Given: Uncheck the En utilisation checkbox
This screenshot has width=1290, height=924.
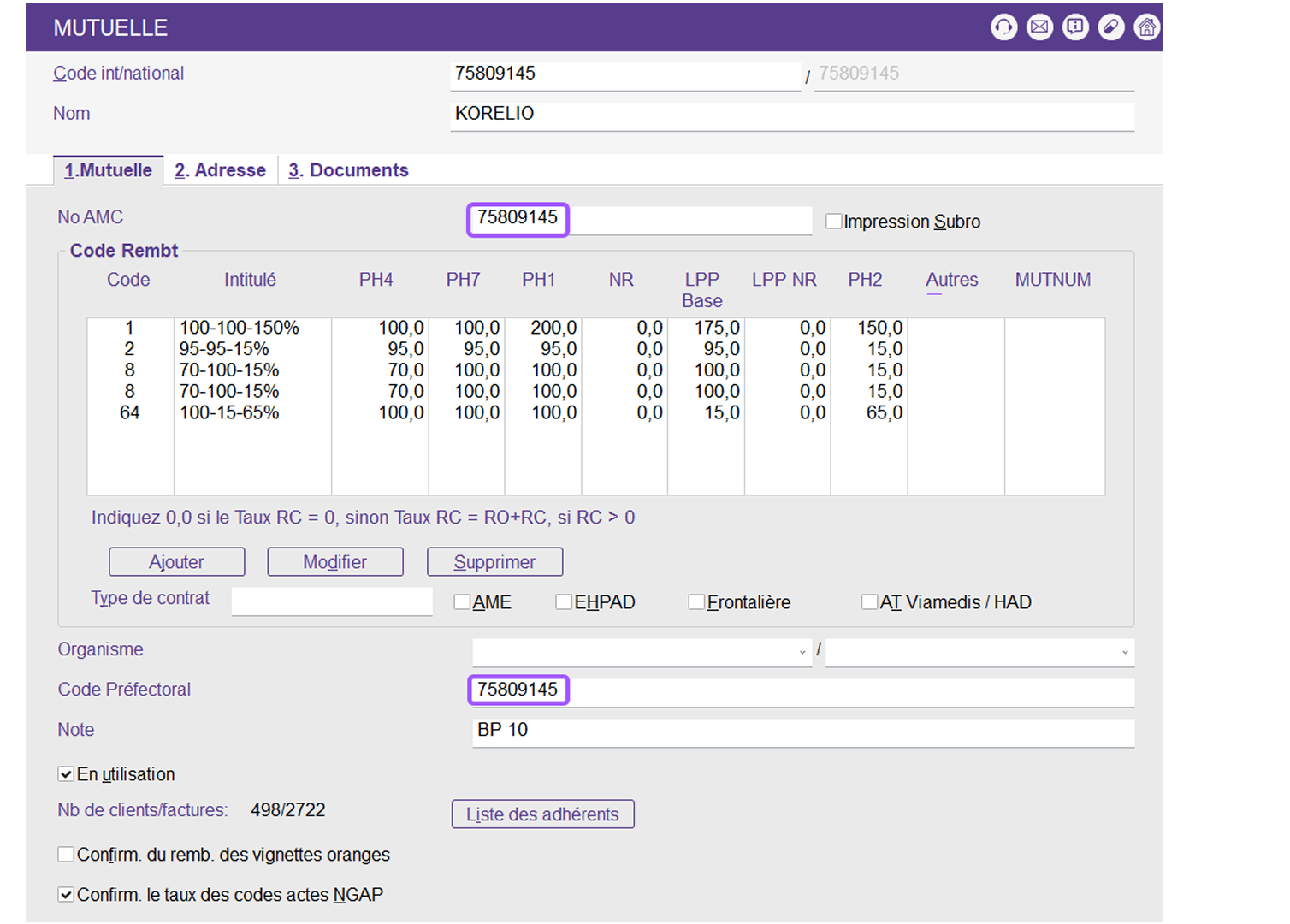Looking at the screenshot, I should (x=66, y=774).
